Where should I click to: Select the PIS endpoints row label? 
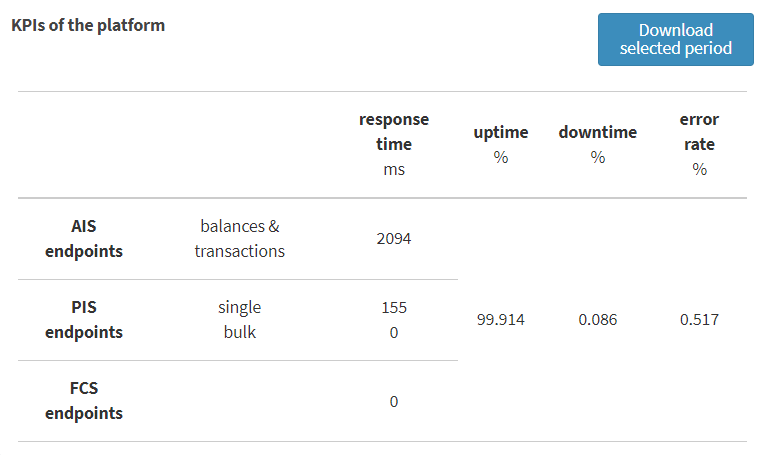(84, 320)
